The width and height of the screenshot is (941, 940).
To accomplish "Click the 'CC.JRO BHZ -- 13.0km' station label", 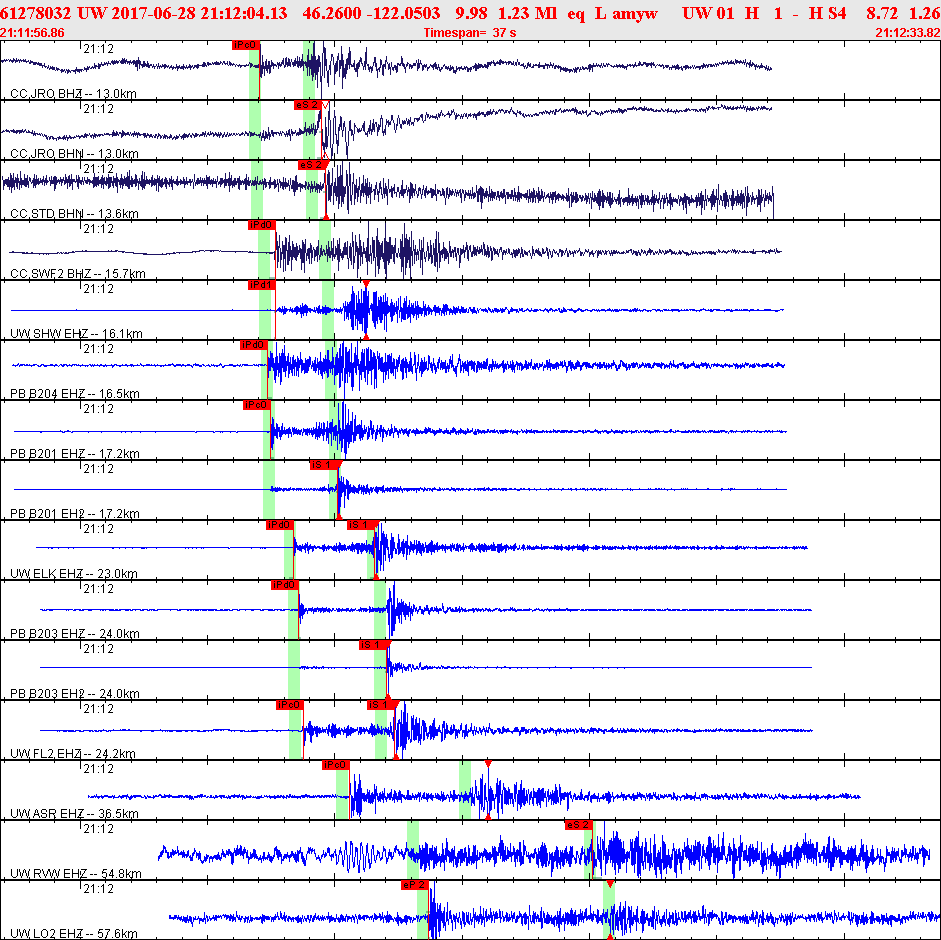I will click(x=73, y=94).
